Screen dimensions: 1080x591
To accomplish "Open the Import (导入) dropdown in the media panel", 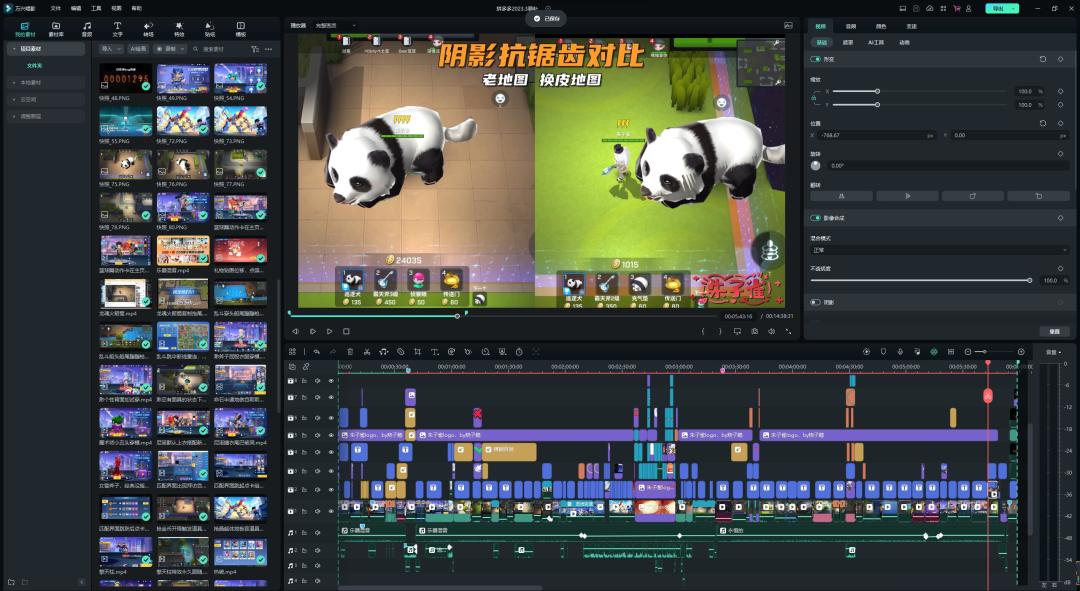I will coord(111,49).
